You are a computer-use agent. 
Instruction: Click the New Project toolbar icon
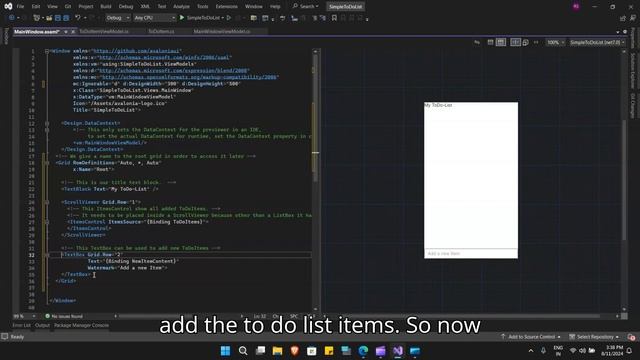37,18
